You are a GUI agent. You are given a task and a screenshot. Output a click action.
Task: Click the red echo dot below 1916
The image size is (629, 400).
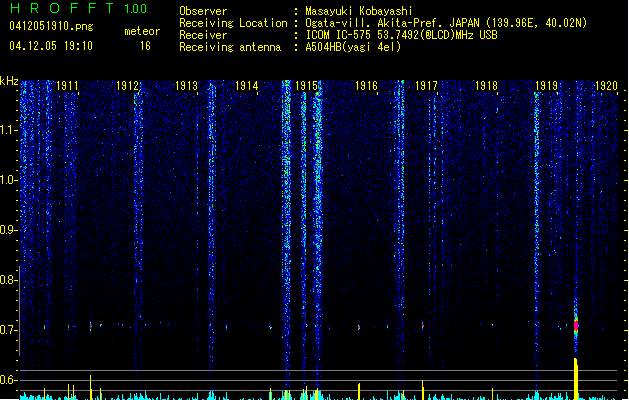click(359, 327)
